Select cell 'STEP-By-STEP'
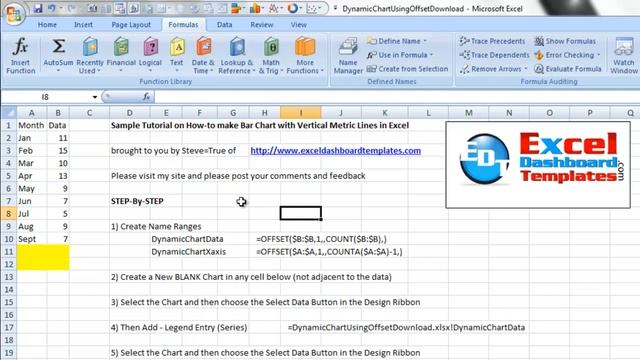 (137, 201)
